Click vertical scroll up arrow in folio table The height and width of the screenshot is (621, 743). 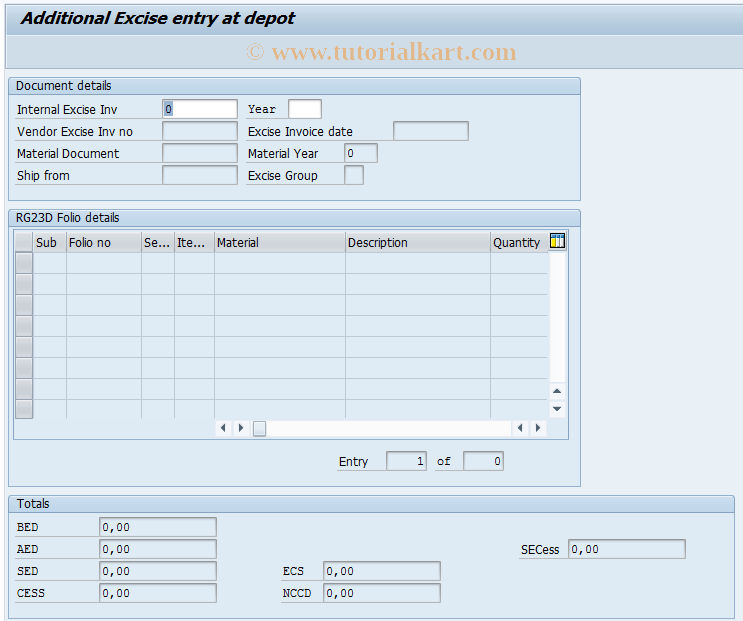pyautogui.click(x=557, y=391)
